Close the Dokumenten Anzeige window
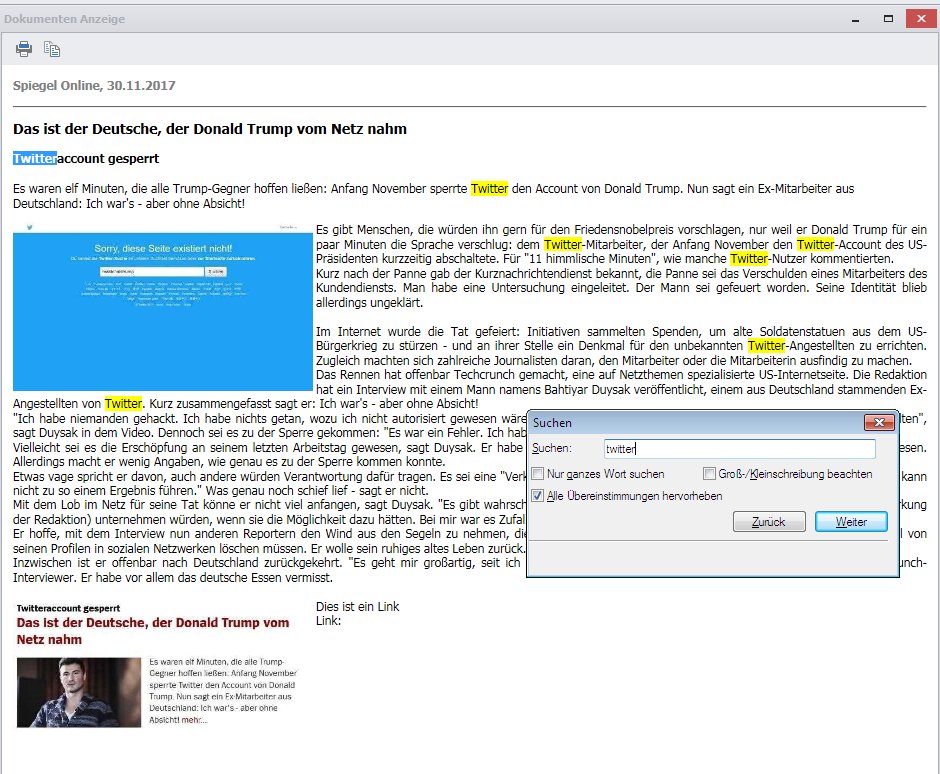Image resolution: width=940 pixels, height=774 pixels. pyautogui.click(x=921, y=18)
